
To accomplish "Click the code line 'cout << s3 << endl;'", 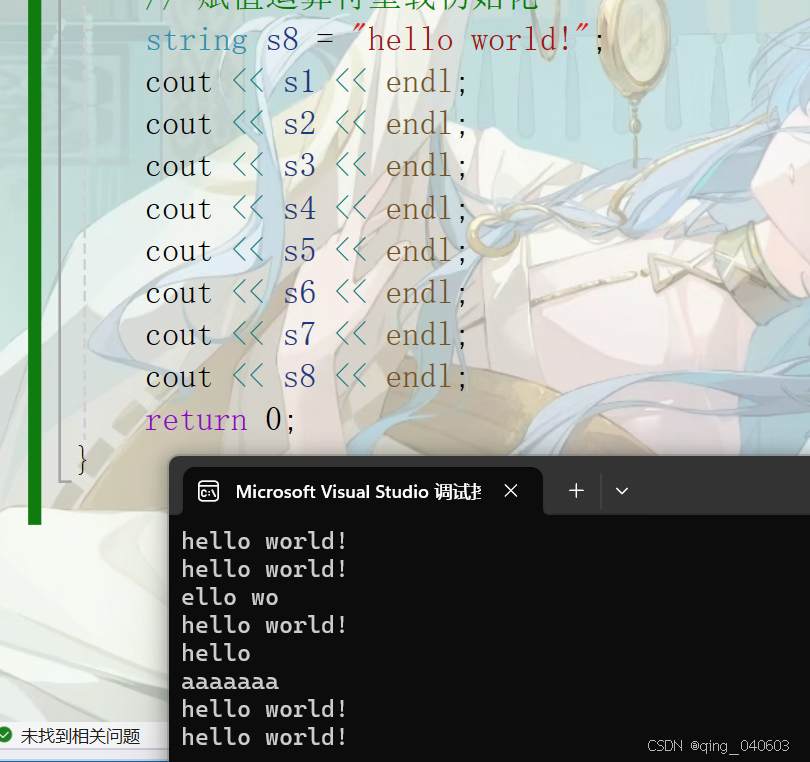I will pos(306,166).
